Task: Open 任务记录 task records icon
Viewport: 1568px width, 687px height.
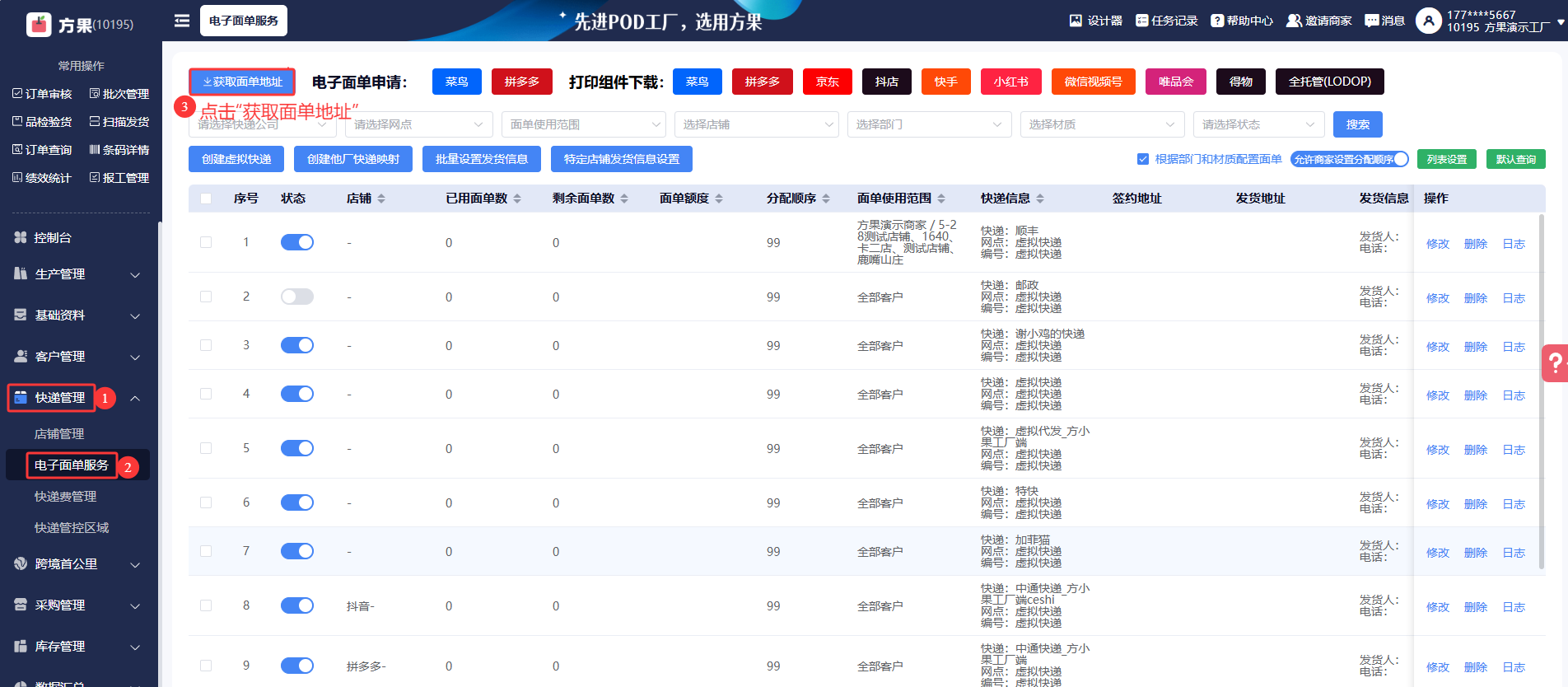Action: point(1141,21)
